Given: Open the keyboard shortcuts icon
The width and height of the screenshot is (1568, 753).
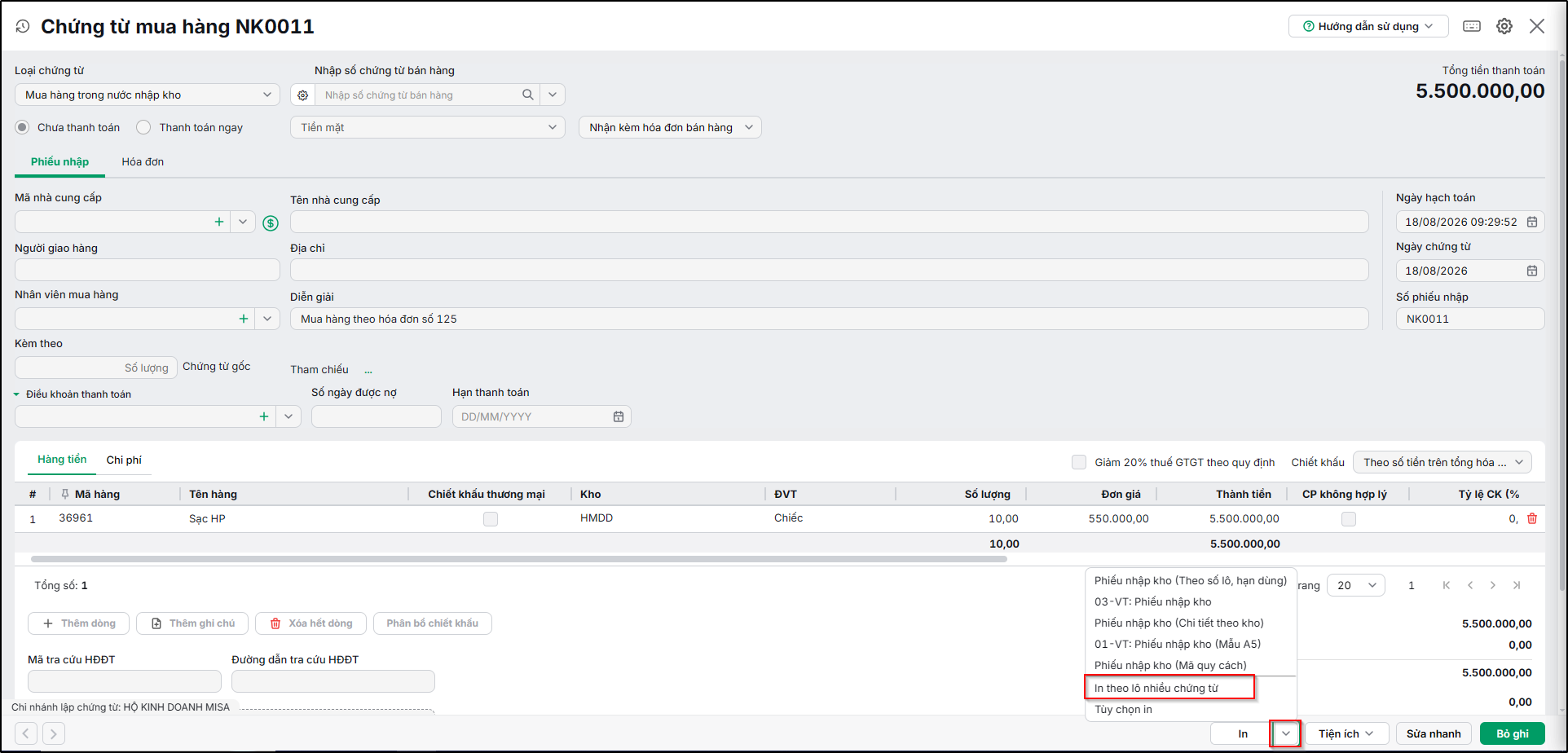Looking at the screenshot, I should click(x=1472, y=26).
